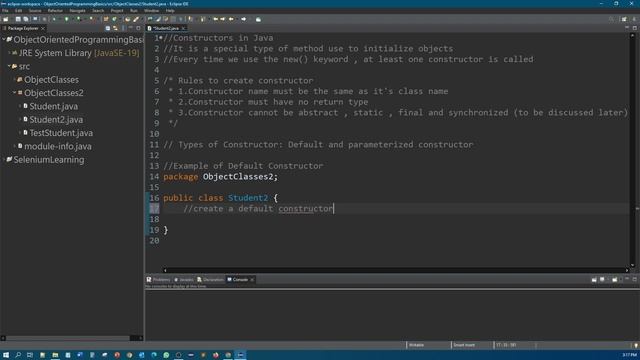
Task: Expand Student.java in the tree
Action: (20, 106)
